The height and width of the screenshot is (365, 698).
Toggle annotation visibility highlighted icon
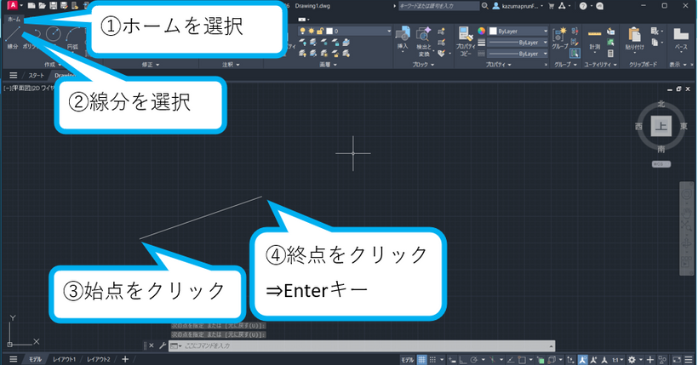[582, 360]
